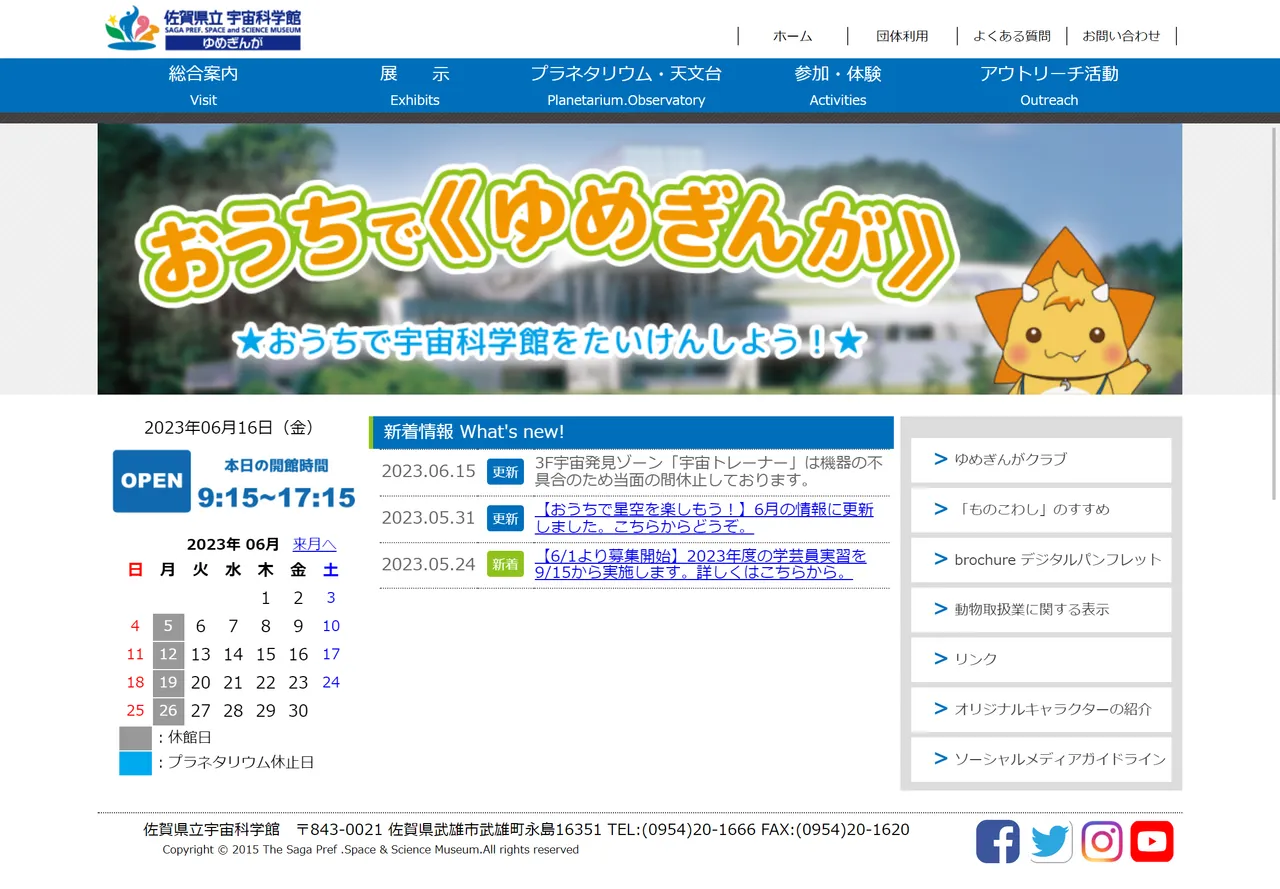Click the Saga Space Science Museum logo

[203, 28]
